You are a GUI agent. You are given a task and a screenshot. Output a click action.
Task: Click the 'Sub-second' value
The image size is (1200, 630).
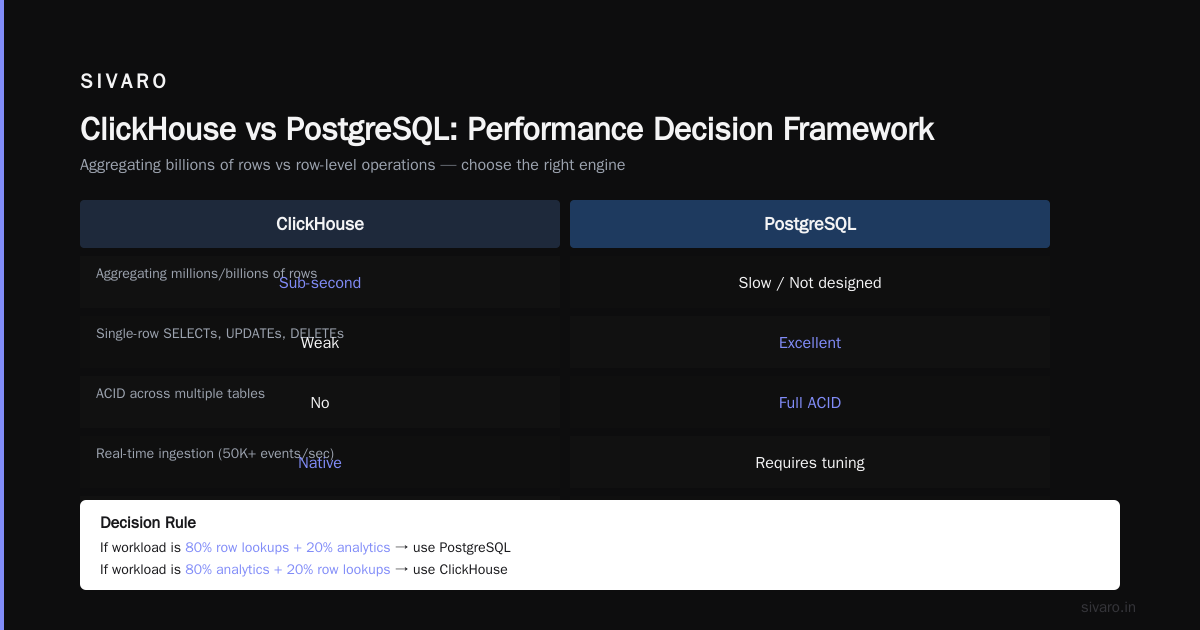[x=320, y=283]
